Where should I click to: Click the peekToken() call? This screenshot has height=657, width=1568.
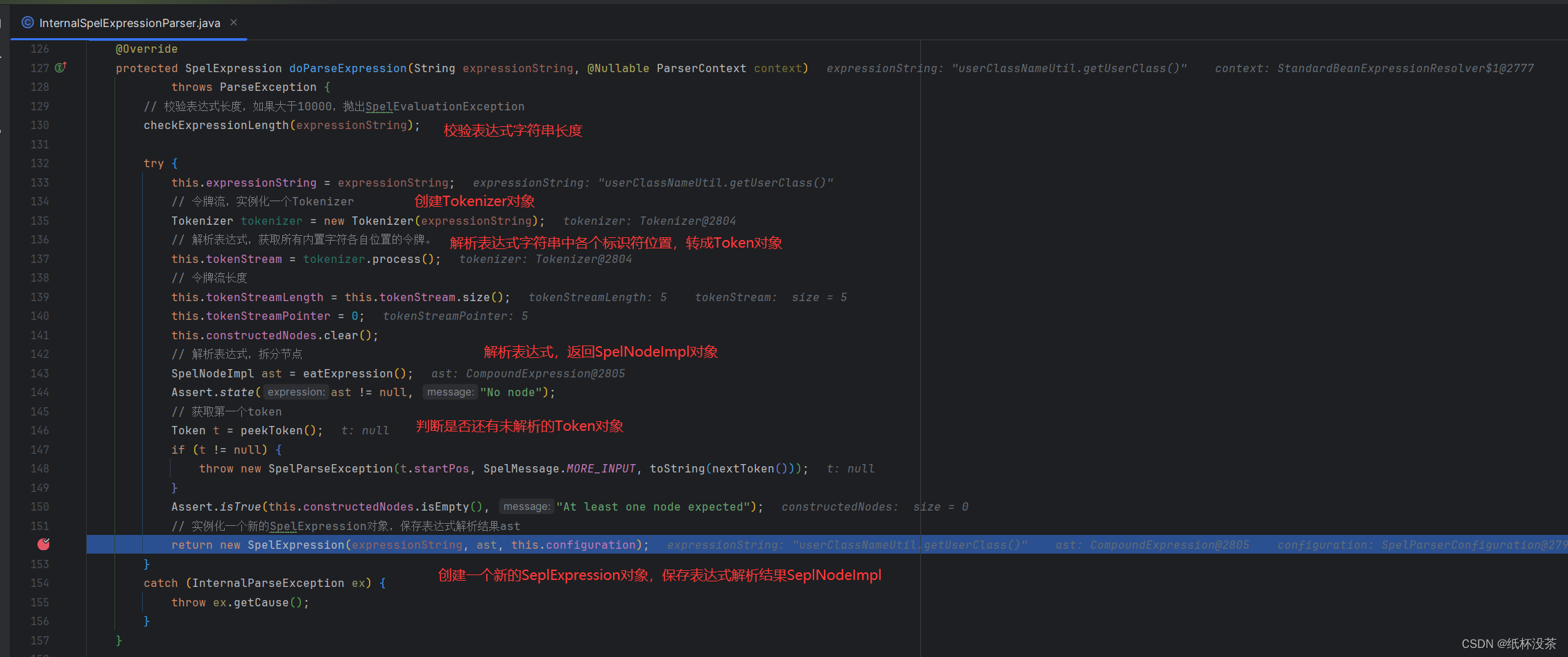282,431
